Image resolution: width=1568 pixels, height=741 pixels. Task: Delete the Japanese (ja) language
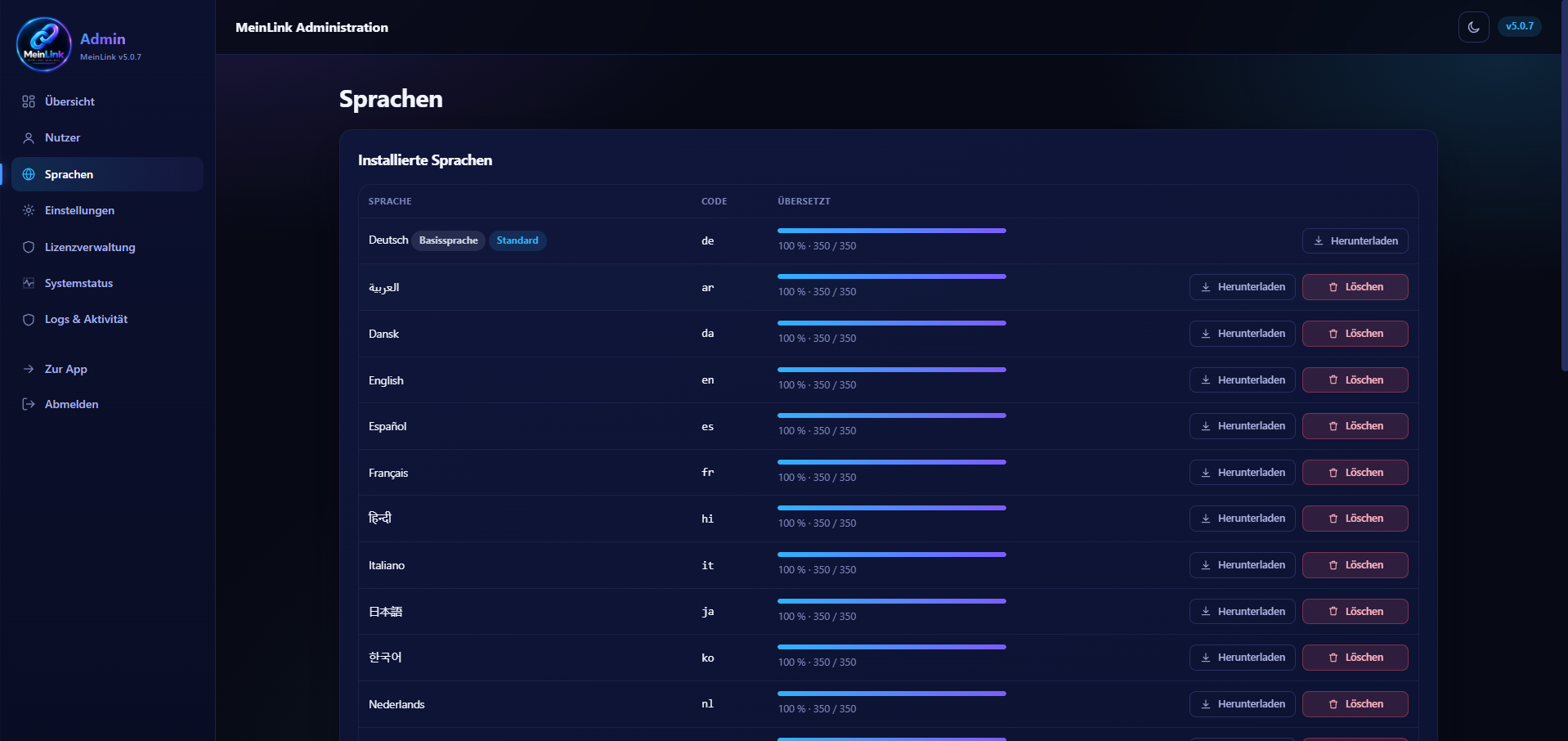click(1355, 612)
